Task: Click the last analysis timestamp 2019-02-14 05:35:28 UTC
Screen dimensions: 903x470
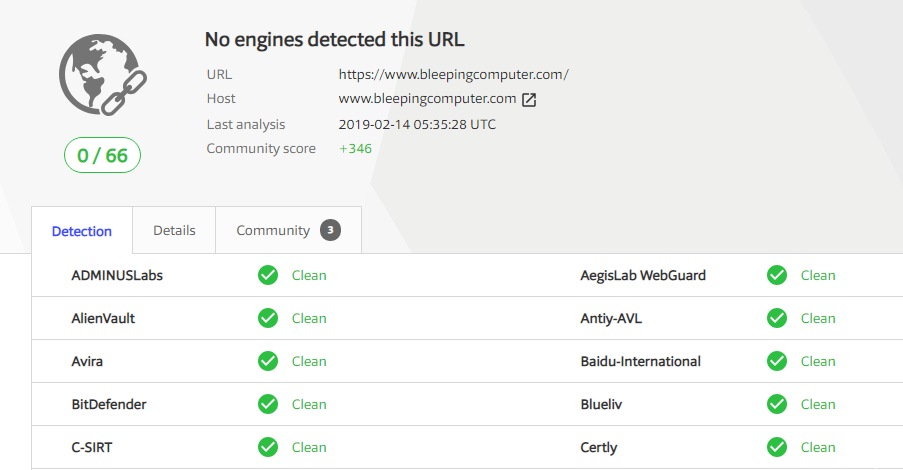Action: pyautogui.click(x=417, y=124)
